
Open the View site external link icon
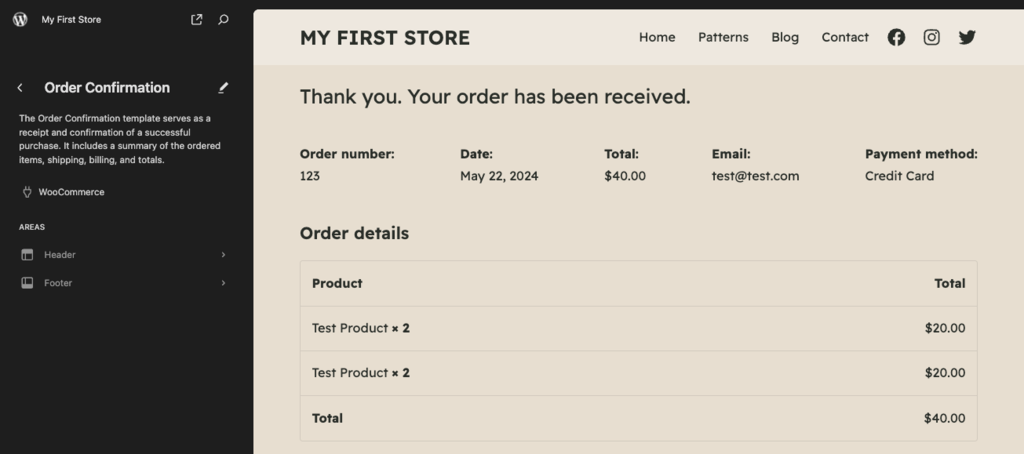click(196, 19)
